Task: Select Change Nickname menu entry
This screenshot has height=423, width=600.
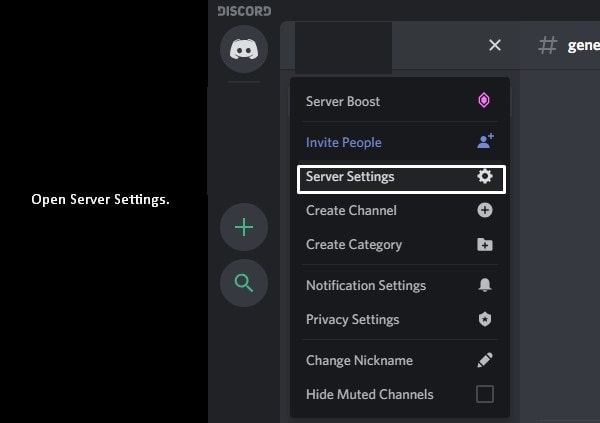Action: 400,360
